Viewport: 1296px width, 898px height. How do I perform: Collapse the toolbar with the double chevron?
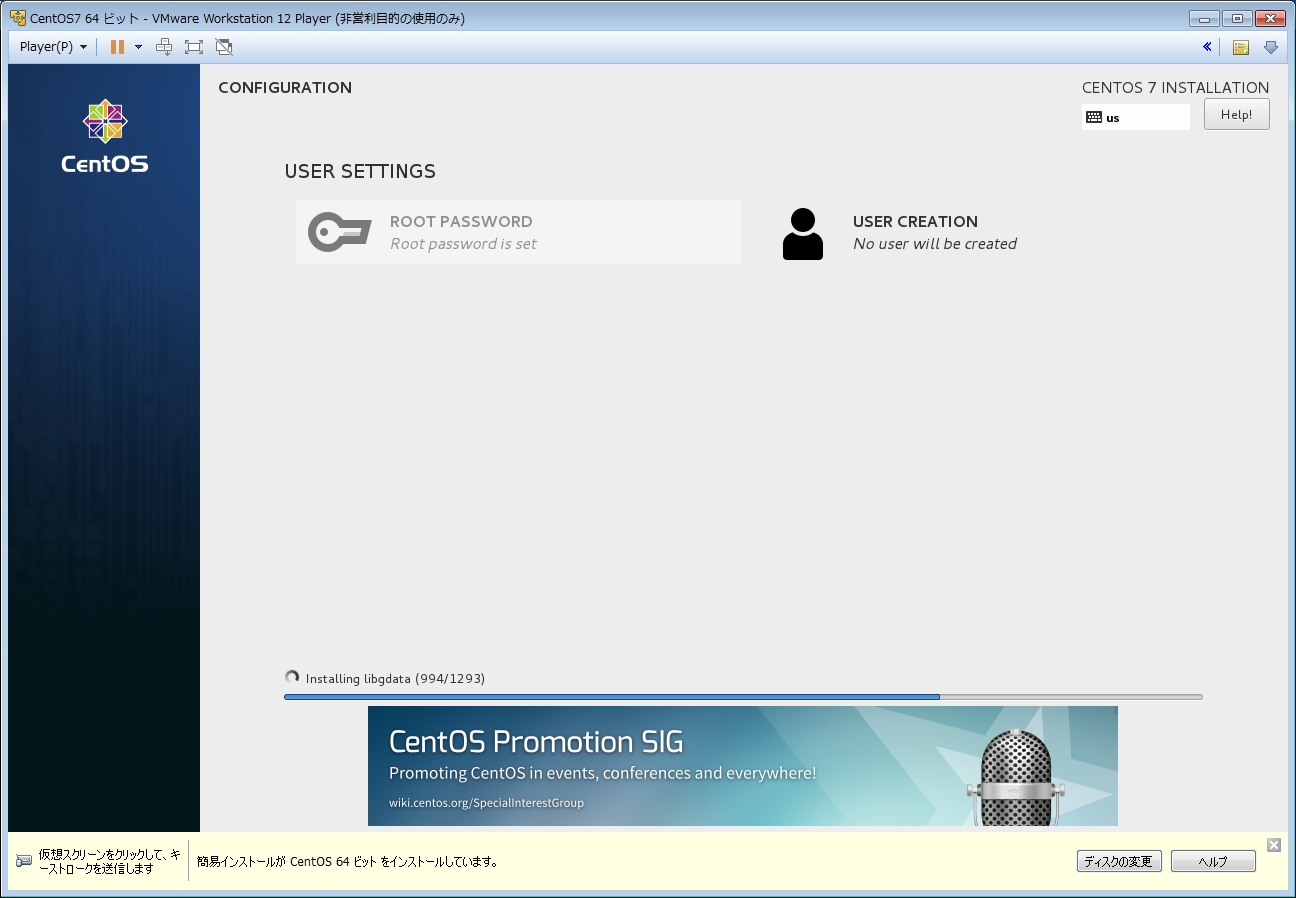[x=1207, y=47]
